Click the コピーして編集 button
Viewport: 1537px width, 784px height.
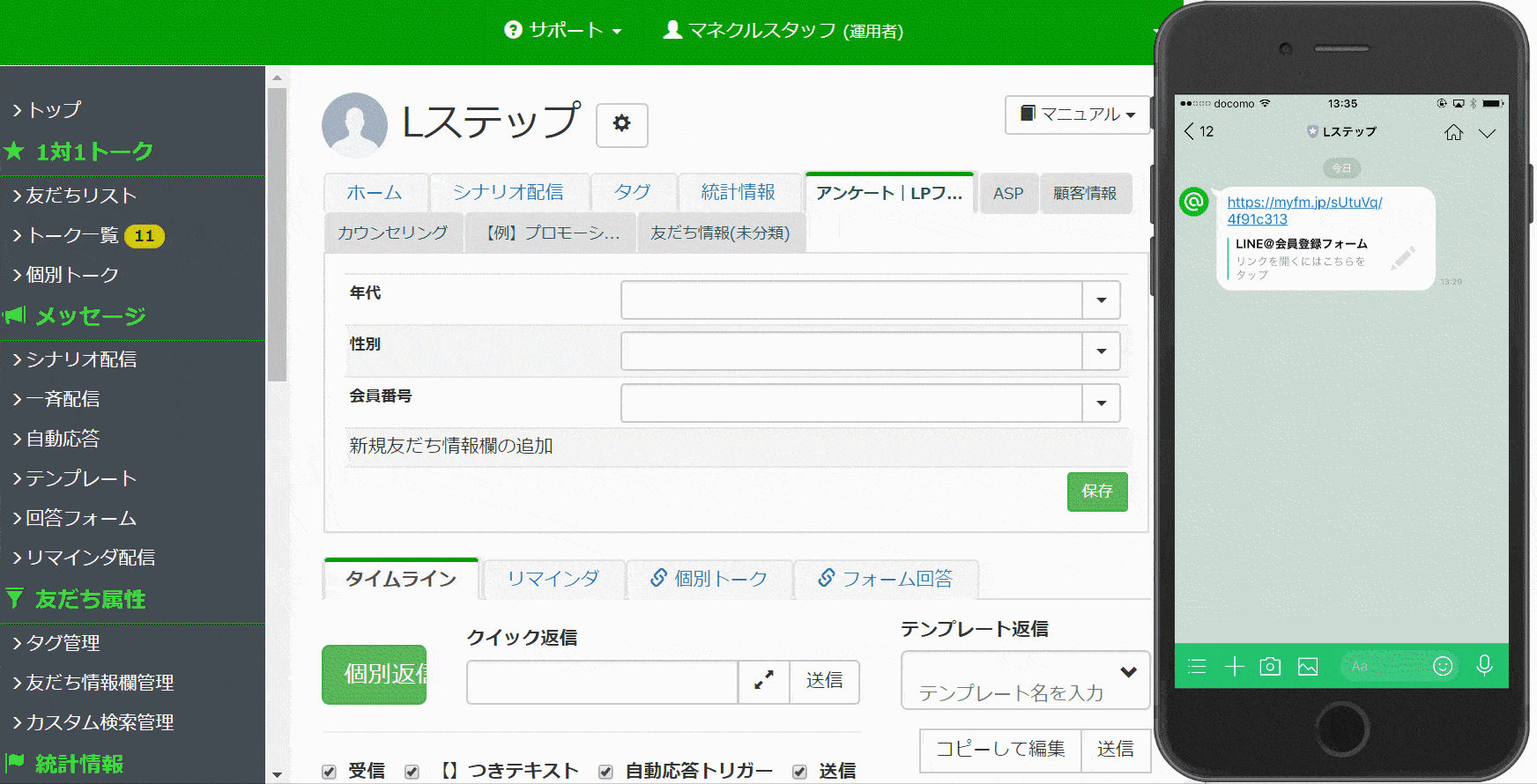(1000, 750)
